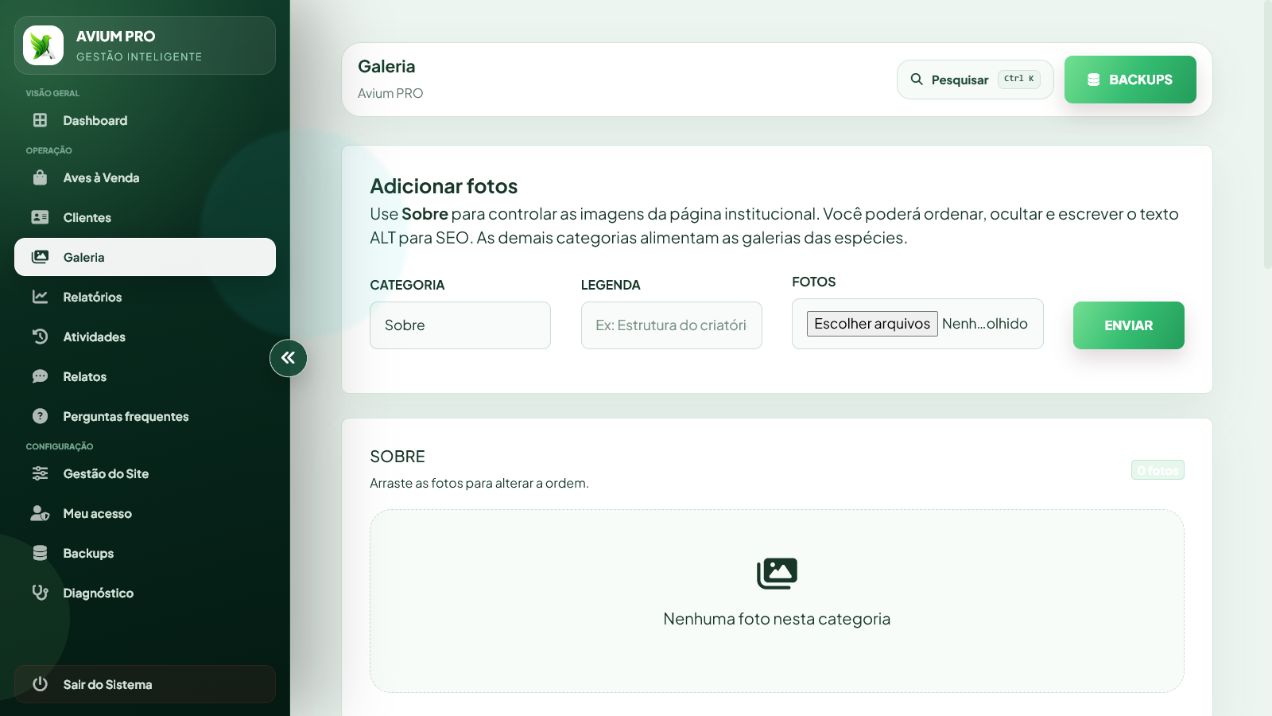Click the magnifier icon in Pesquisar
Screen dimensions: 1272x716
916,79
